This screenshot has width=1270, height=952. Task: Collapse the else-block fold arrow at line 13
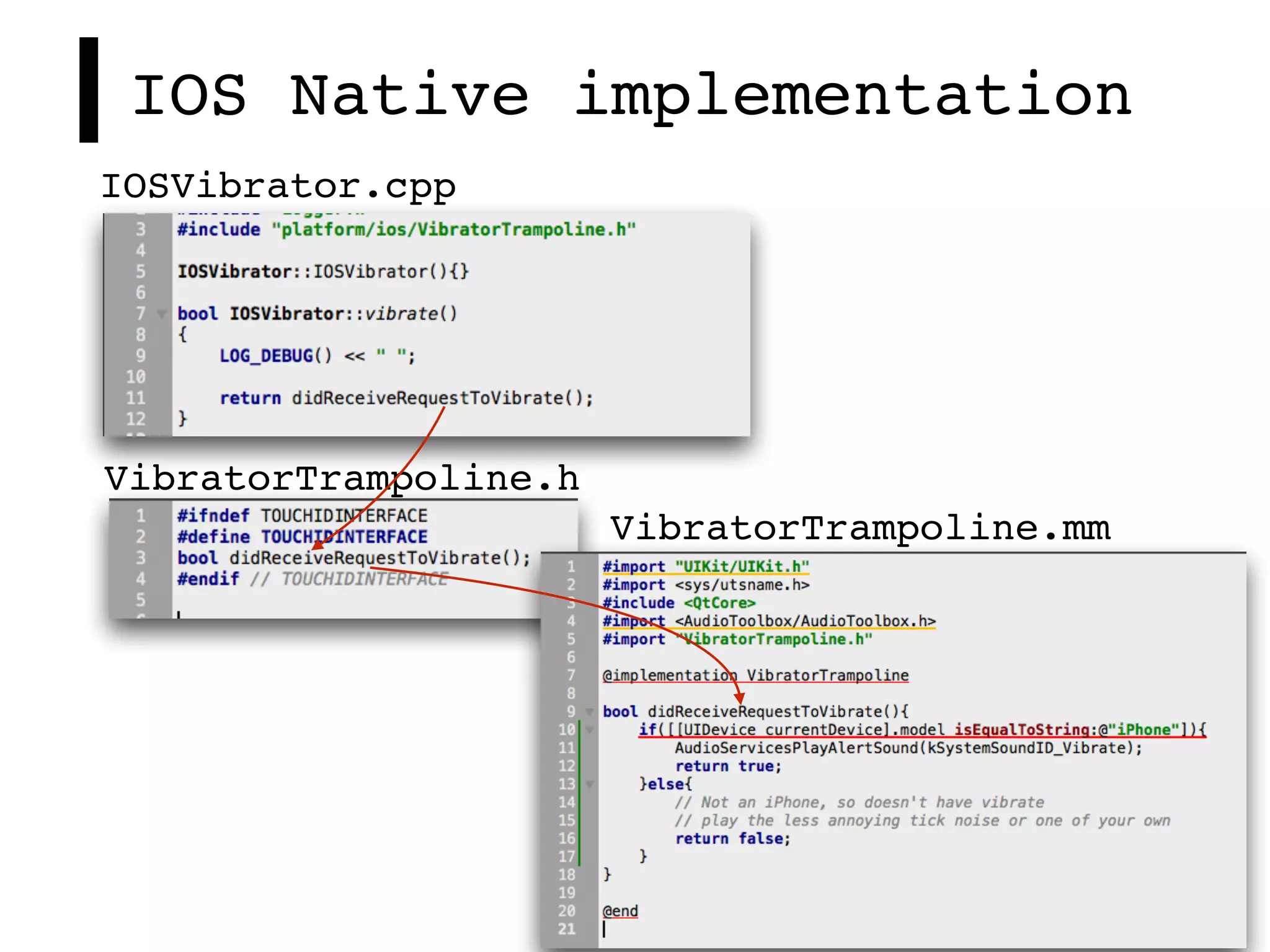click(x=589, y=785)
